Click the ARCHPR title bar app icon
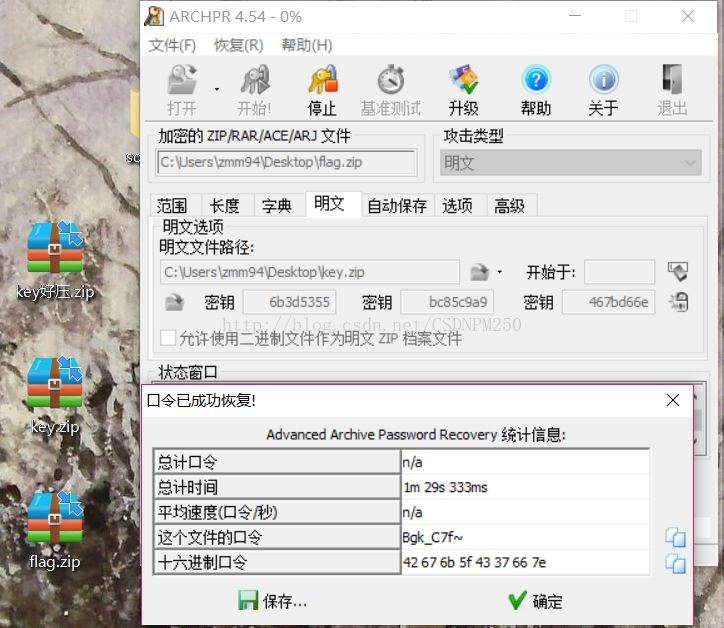 point(154,17)
